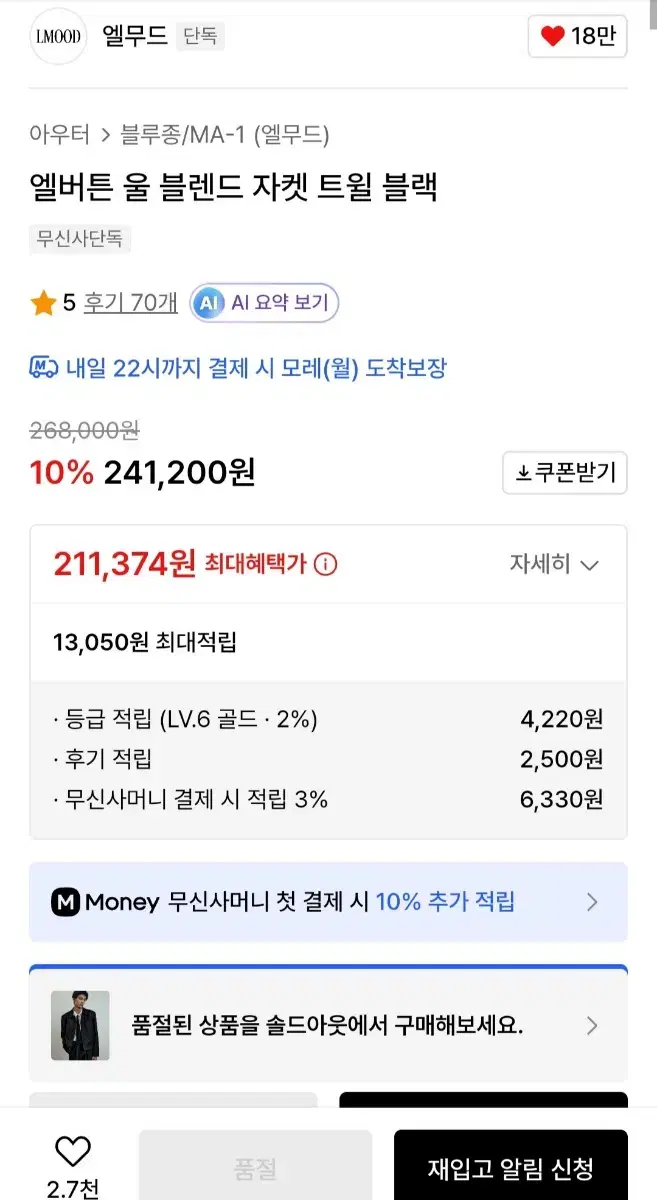Open the AI 요약 보기 summary
657x1200 pixels.
265,303
